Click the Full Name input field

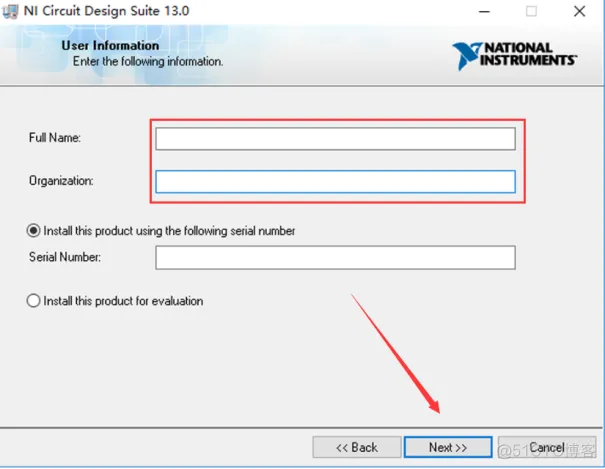tap(335, 139)
